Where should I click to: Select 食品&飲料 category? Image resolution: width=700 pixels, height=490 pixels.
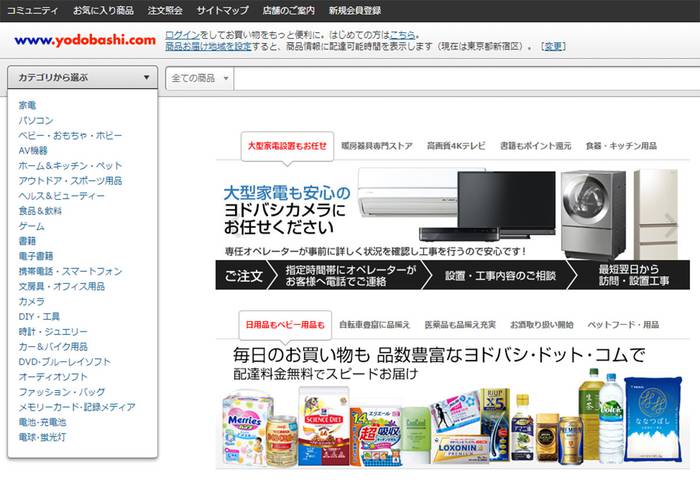(40, 211)
